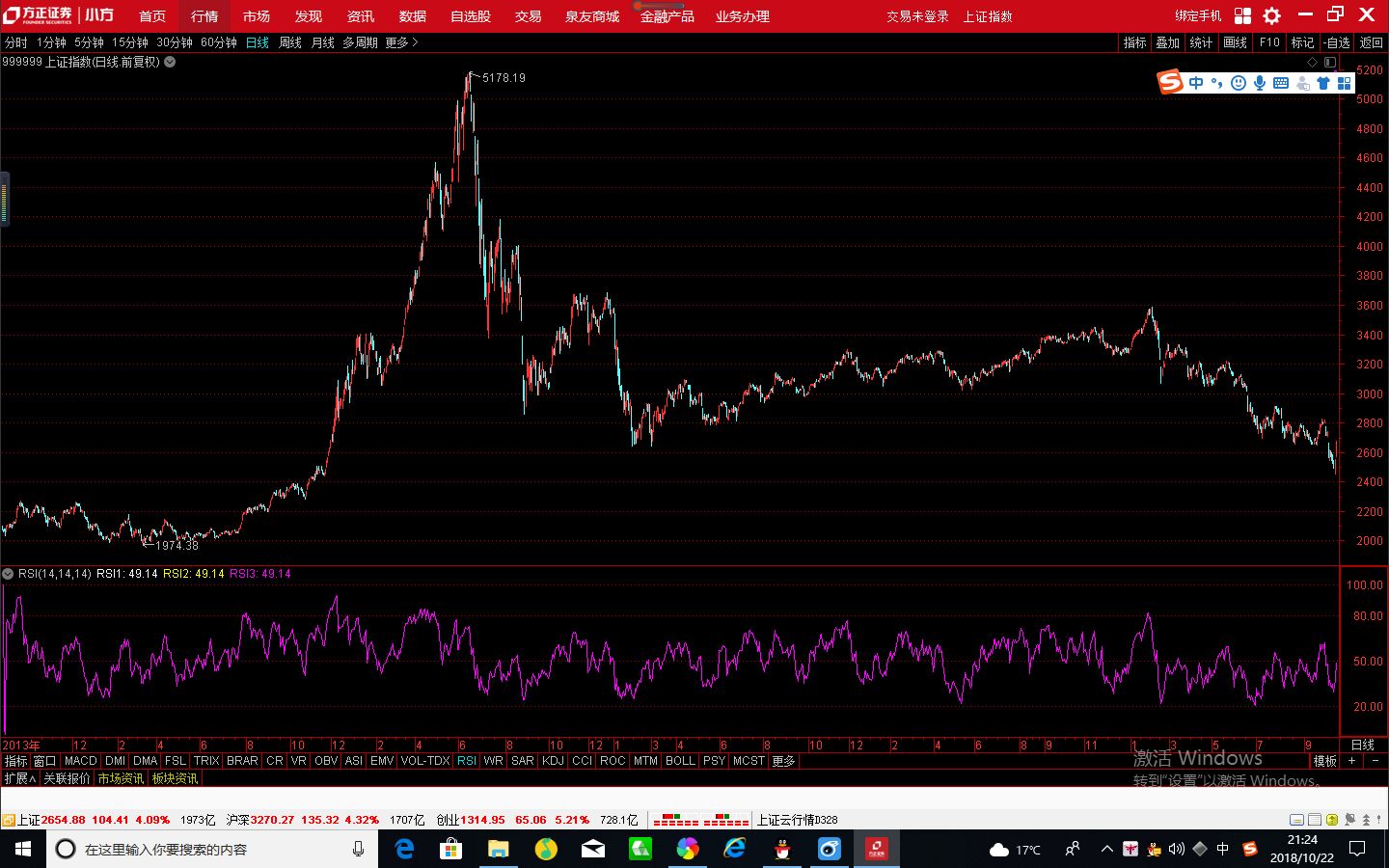Click the left edge sidebar handle

point(5,199)
